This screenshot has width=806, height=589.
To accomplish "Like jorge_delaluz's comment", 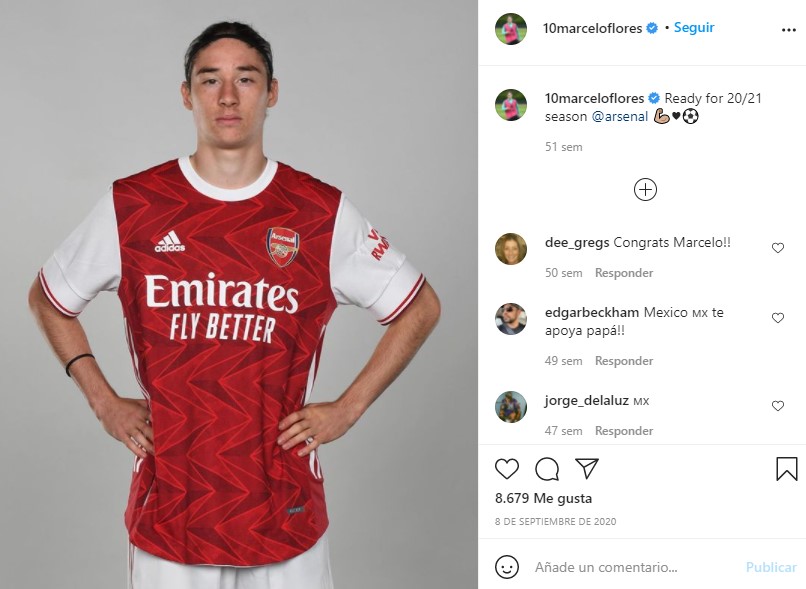I will point(778,406).
